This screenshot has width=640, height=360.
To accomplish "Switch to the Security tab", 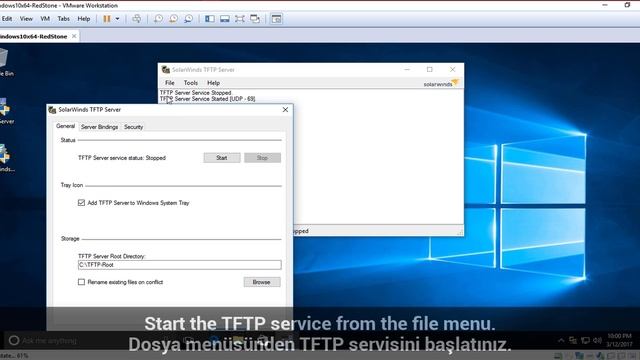I will (x=133, y=127).
